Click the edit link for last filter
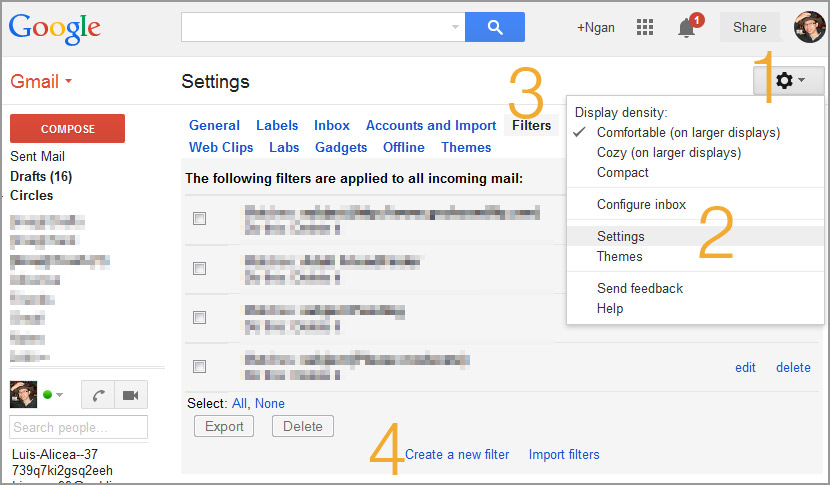Viewport: 830px width, 485px height. coord(745,367)
